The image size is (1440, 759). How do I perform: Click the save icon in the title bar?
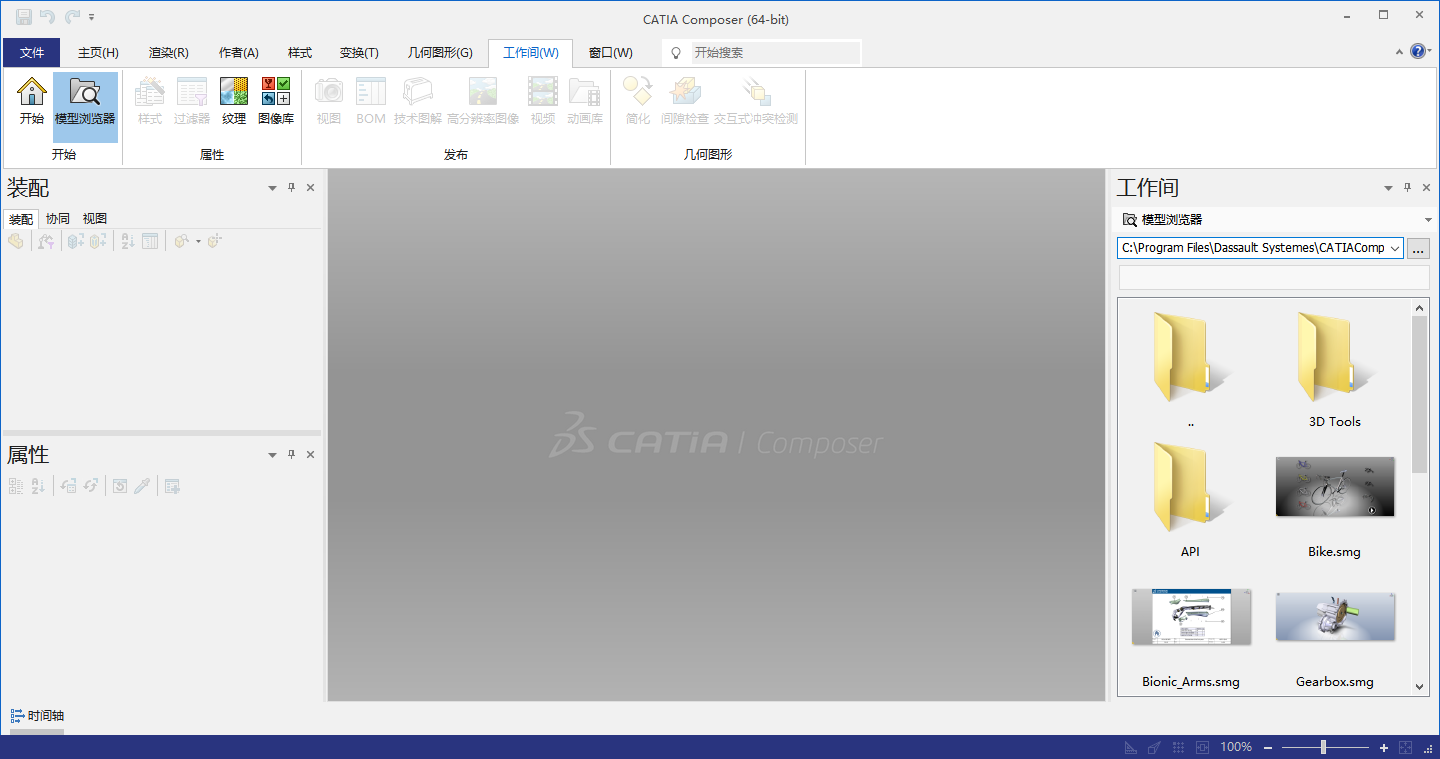[23, 17]
